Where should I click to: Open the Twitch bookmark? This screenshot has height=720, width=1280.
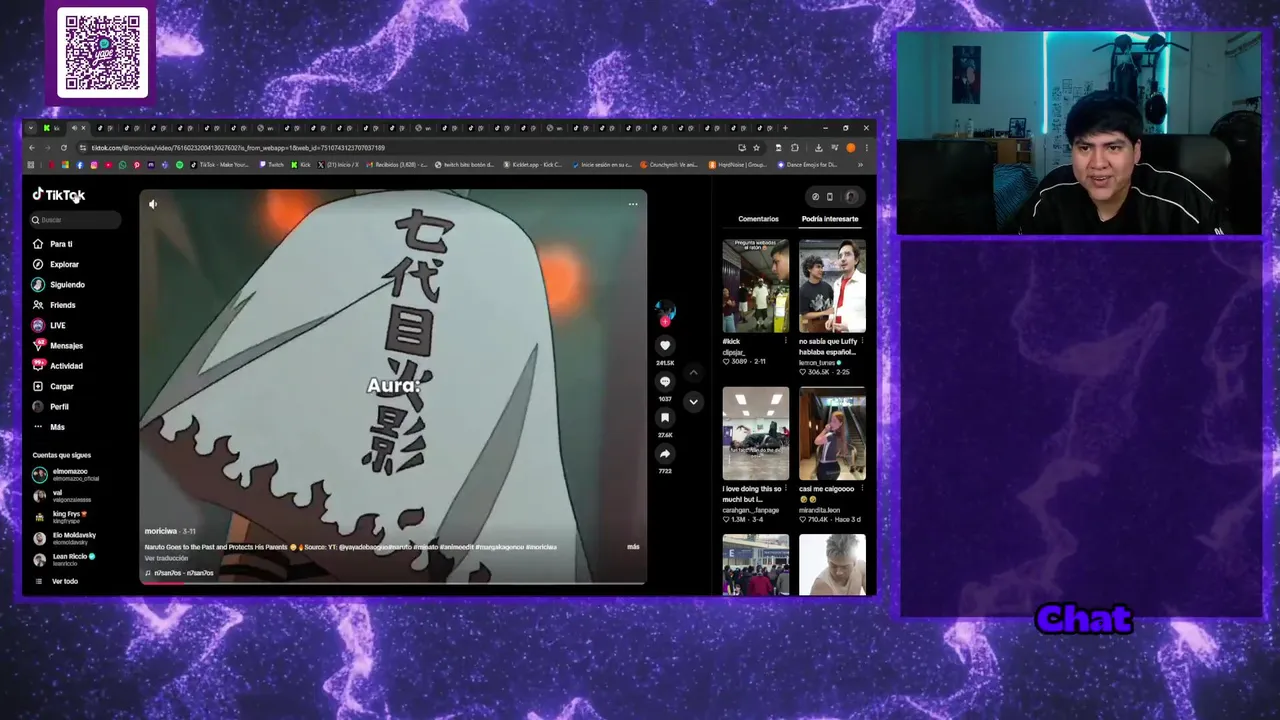click(x=272, y=165)
